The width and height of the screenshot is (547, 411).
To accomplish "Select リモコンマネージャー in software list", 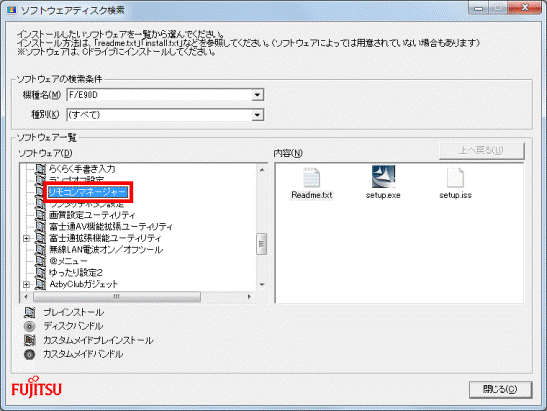I will (87, 192).
